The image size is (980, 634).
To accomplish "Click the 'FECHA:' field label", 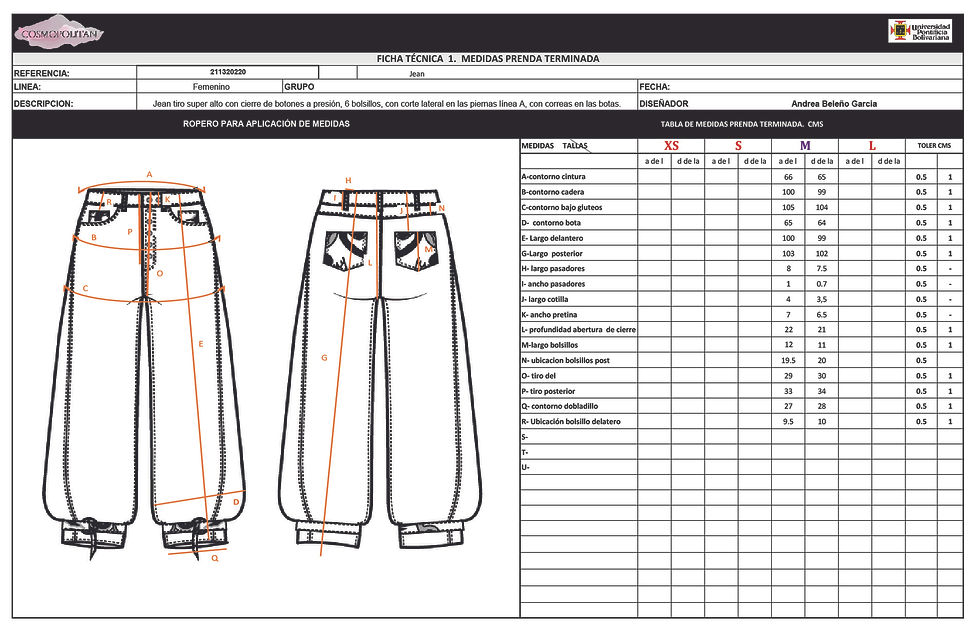I will [x=654, y=87].
